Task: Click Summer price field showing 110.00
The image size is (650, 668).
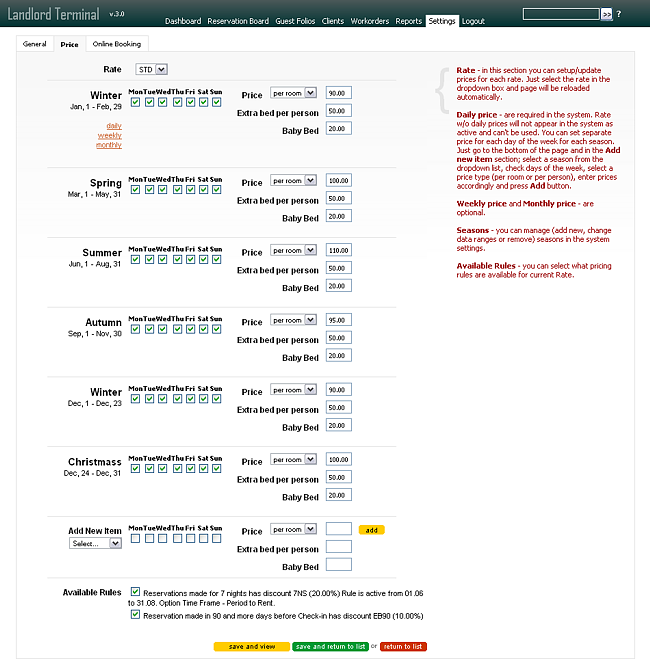Action: click(339, 250)
